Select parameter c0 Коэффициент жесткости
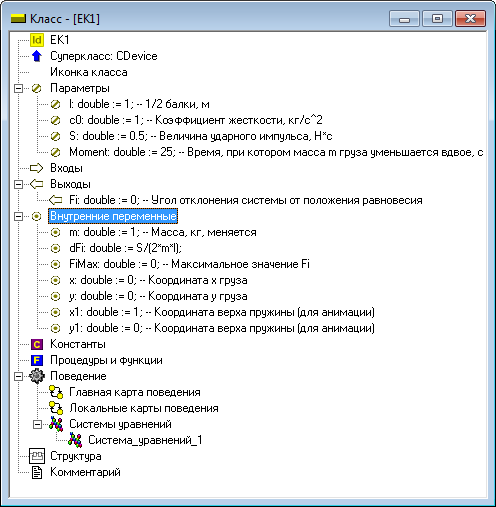496x507 pixels. click(x=196, y=120)
